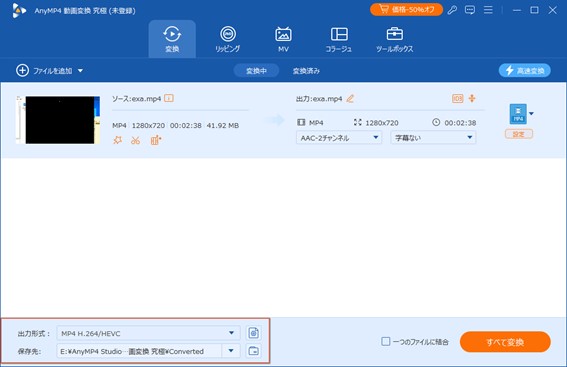The height and width of the screenshot is (367, 567).
Task: Close the AnyMP4 window
Action: (x=553, y=10)
